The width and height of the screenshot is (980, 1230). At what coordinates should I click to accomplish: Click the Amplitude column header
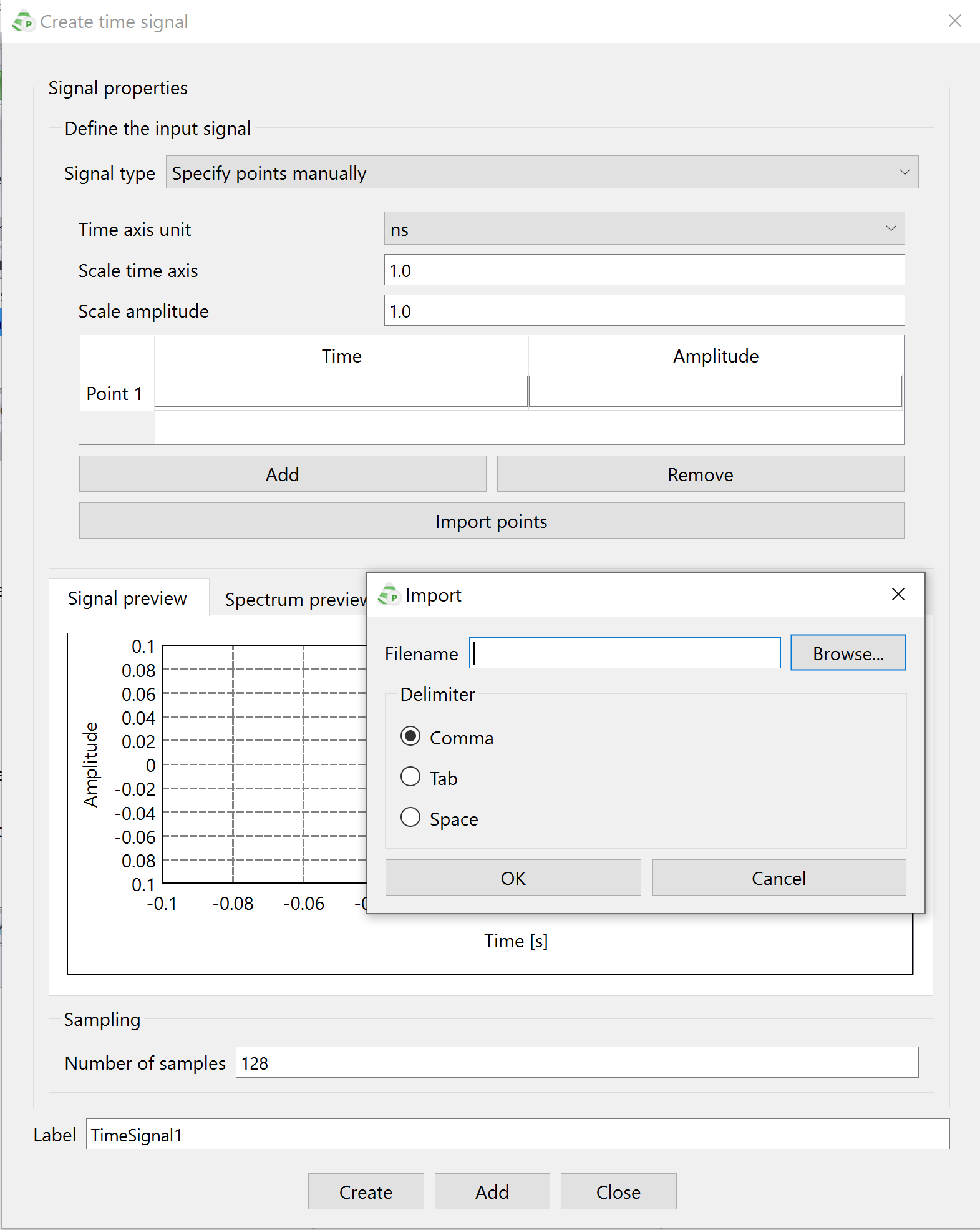(x=716, y=356)
